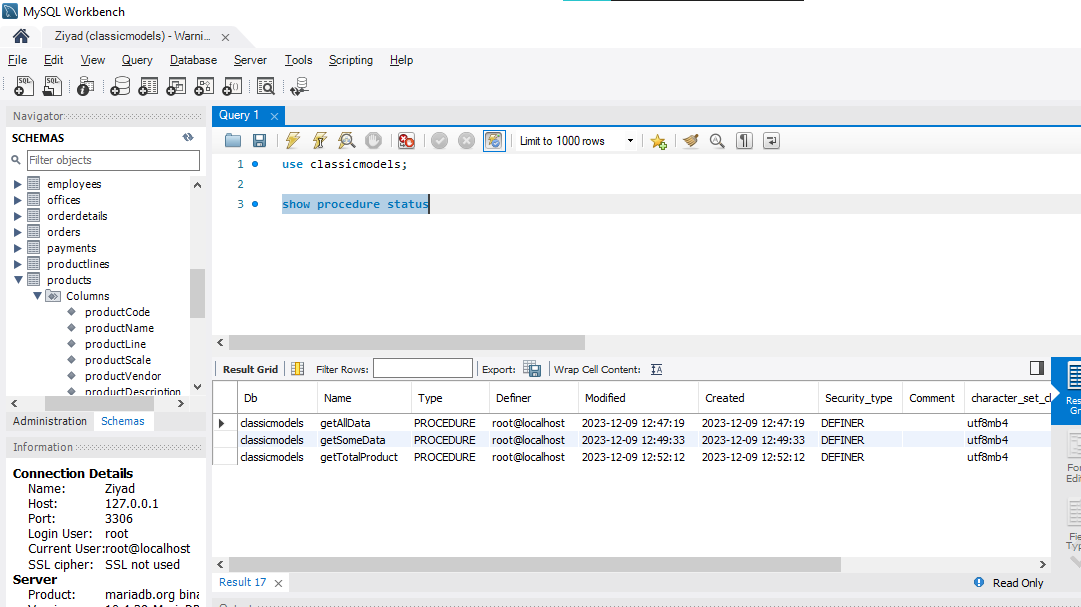Open the Query menu
1081x607 pixels.
coord(137,60)
